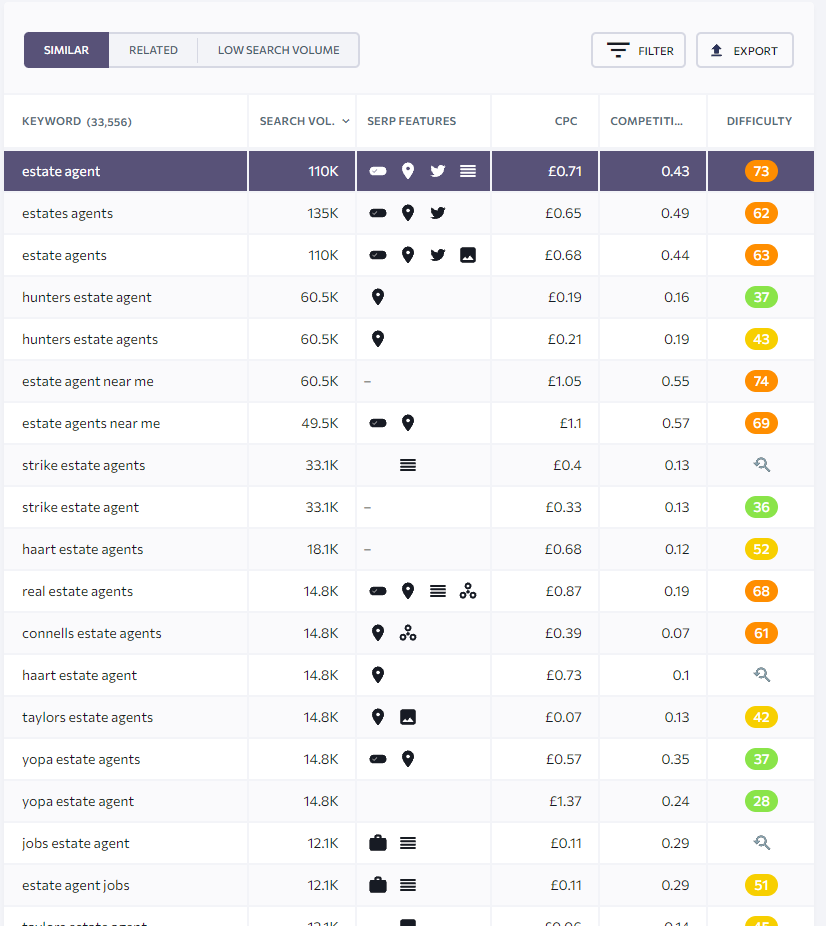Check difficulty magnifier for jobs estate agent
826x926 pixels.
(x=761, y=843)
